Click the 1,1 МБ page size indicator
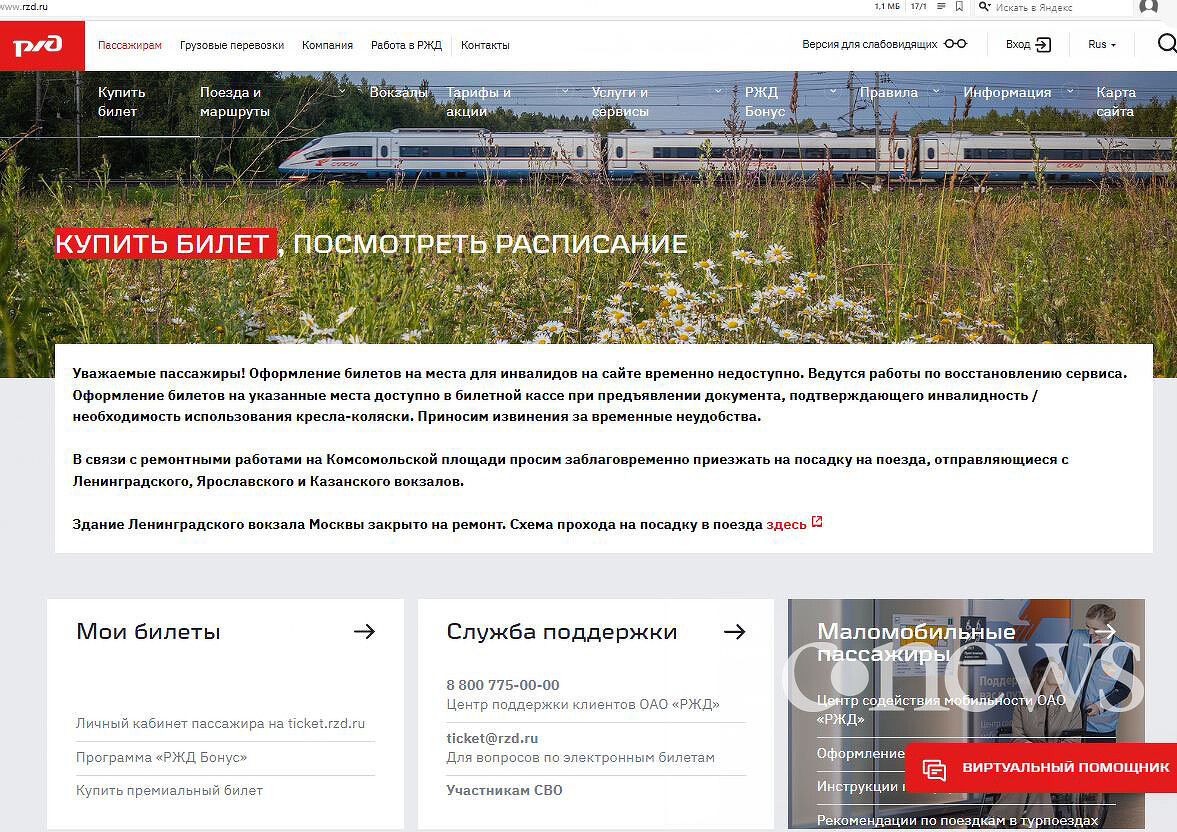1177x832 pixels. (x=887, y=7)
